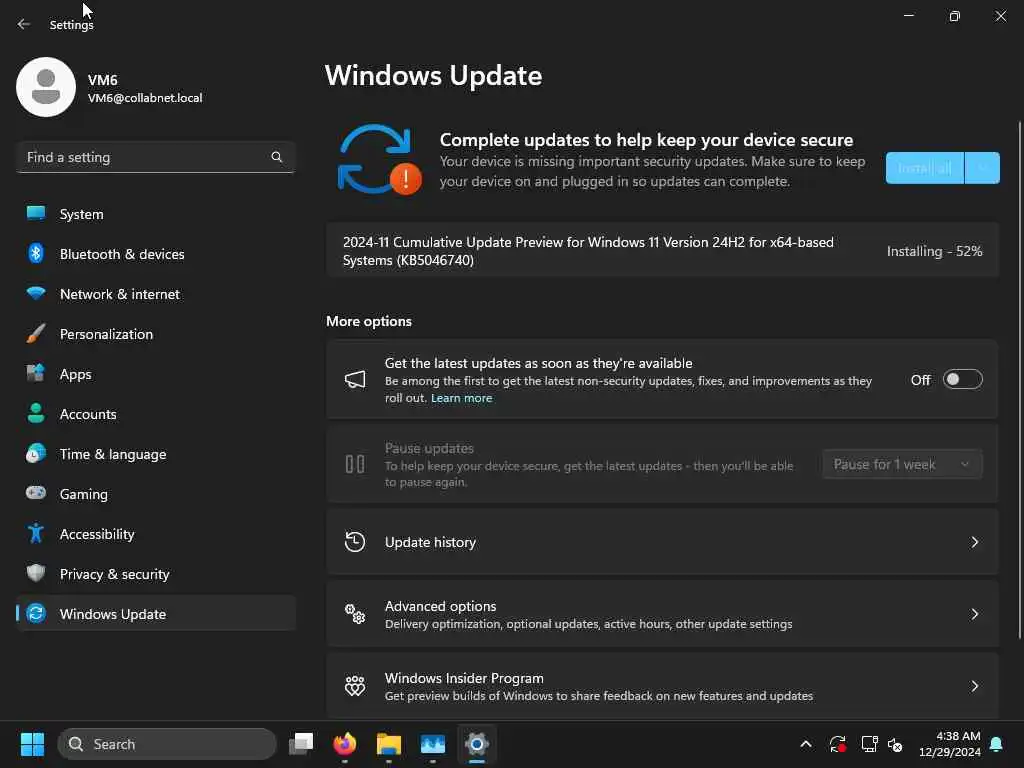Open Windows Insider Program
Image resolution: width=1024 pixels, height=768 pixels.
click(x=662, y=686)
